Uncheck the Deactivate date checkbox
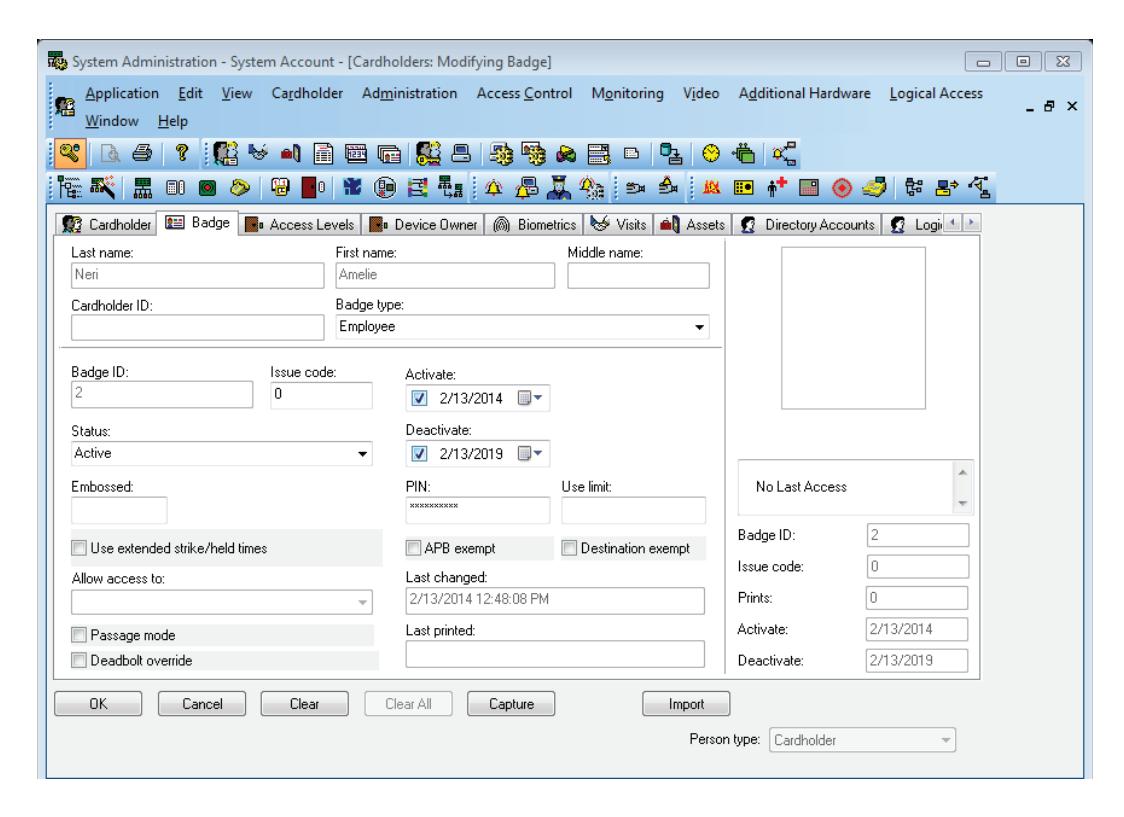The width and height of the screenshot is (1124, 817). [x=419, y=454]
